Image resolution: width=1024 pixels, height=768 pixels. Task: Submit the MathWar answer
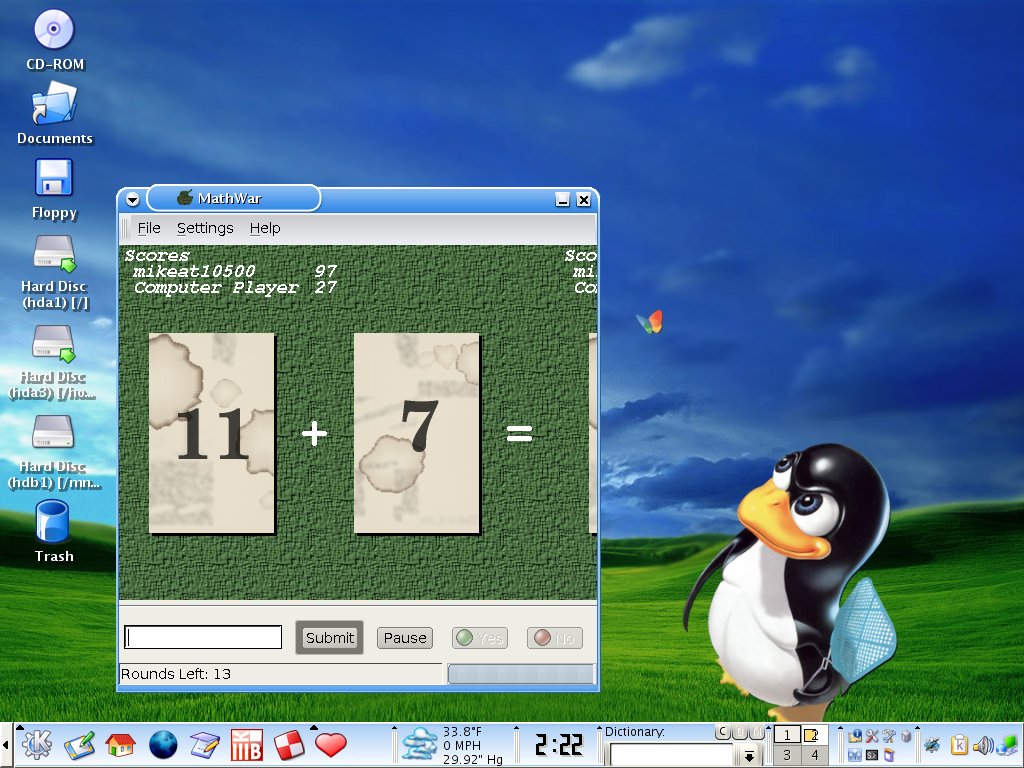point(330,637)
